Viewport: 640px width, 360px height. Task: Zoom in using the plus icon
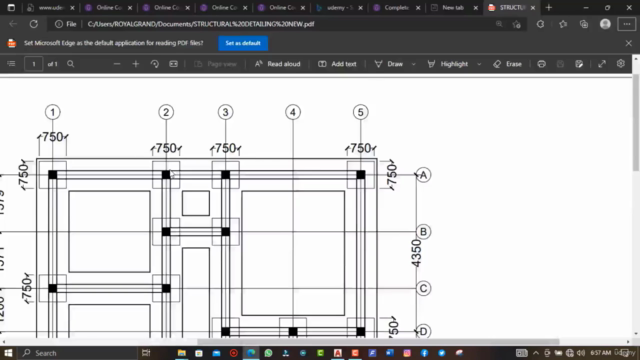point(136,64)
